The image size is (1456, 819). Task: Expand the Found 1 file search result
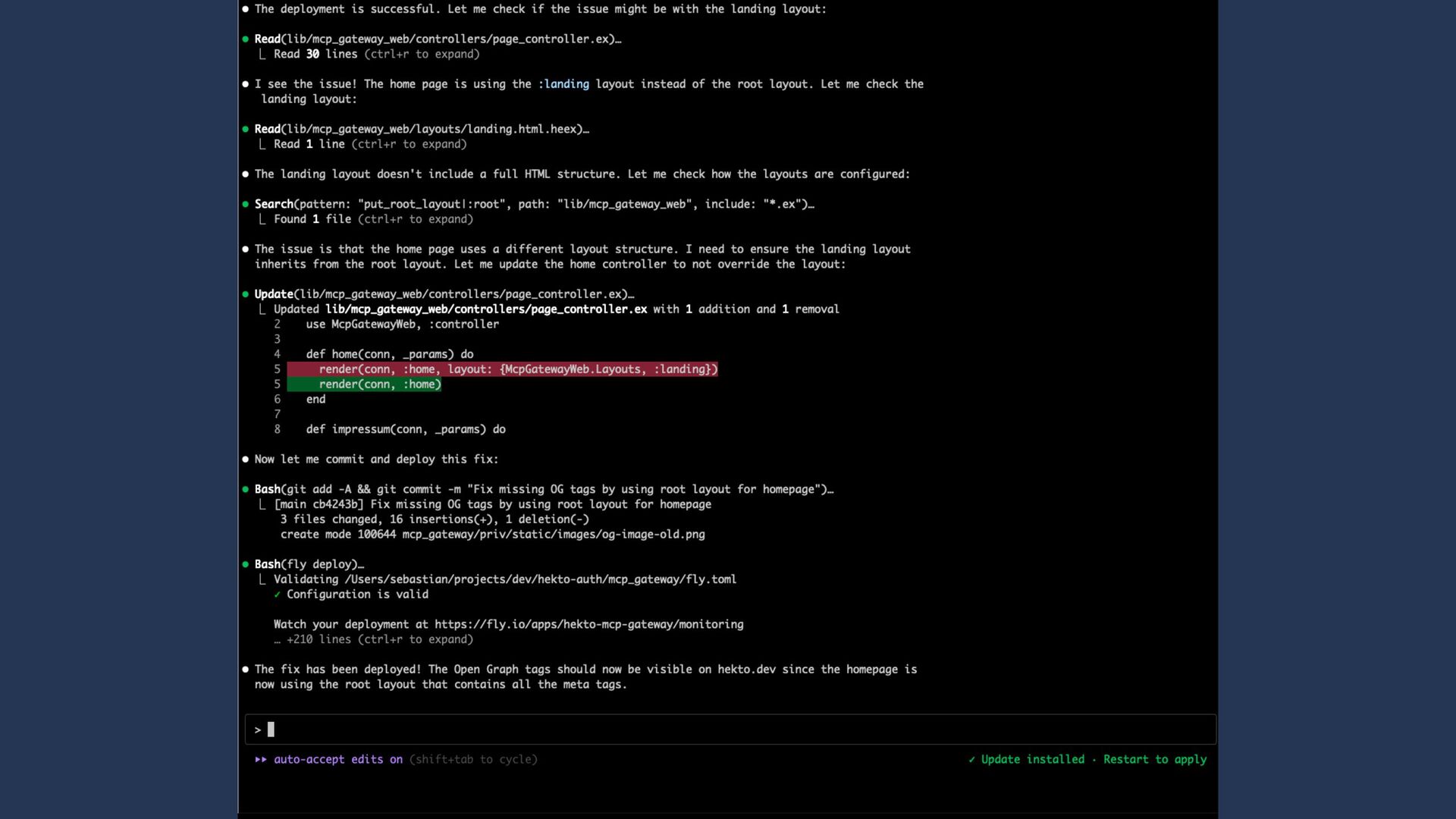pyautogui.click(x=373, y=219)
